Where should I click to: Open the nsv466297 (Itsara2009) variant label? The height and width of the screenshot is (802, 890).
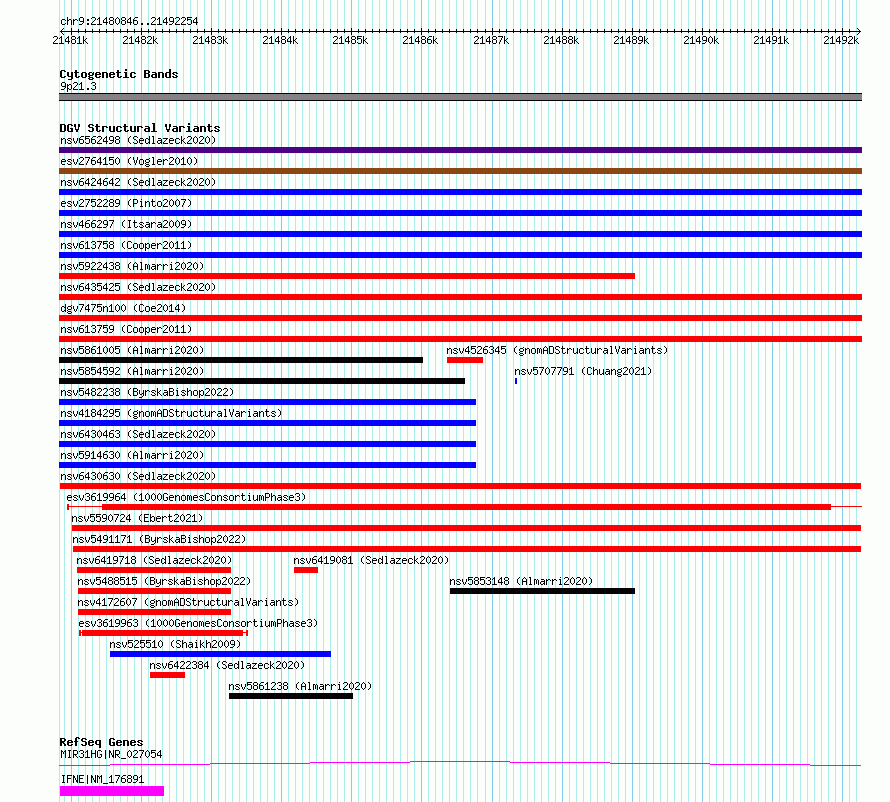pyautogui.click(x=126, y=224)
